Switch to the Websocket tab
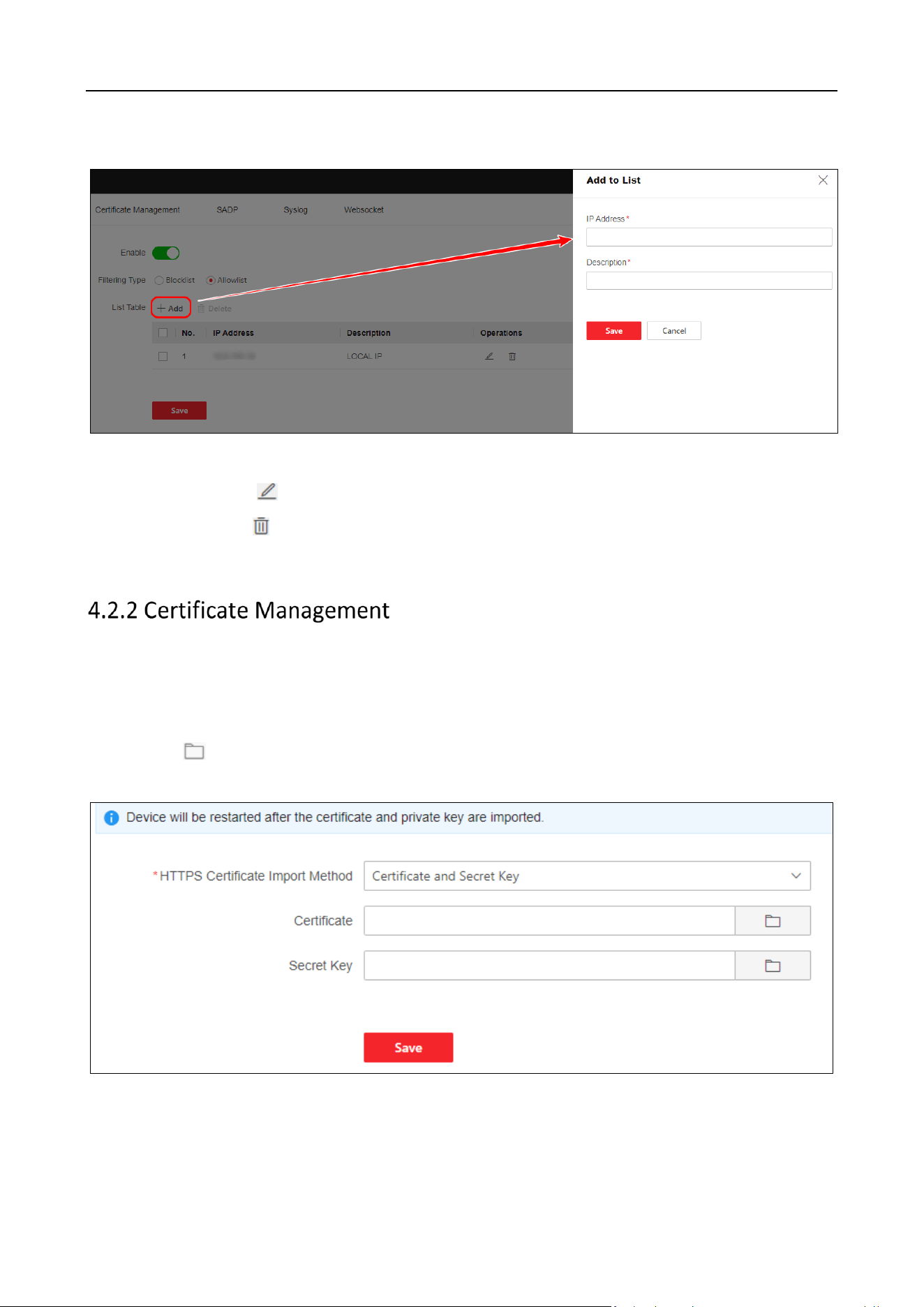The image size is (924, 1307). pos(364,209)
